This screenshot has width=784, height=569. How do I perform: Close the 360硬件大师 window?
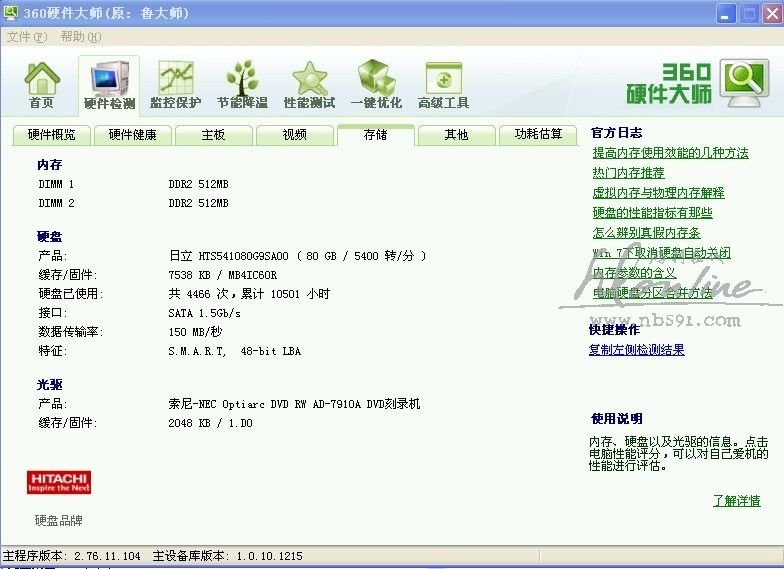[772, 13]
